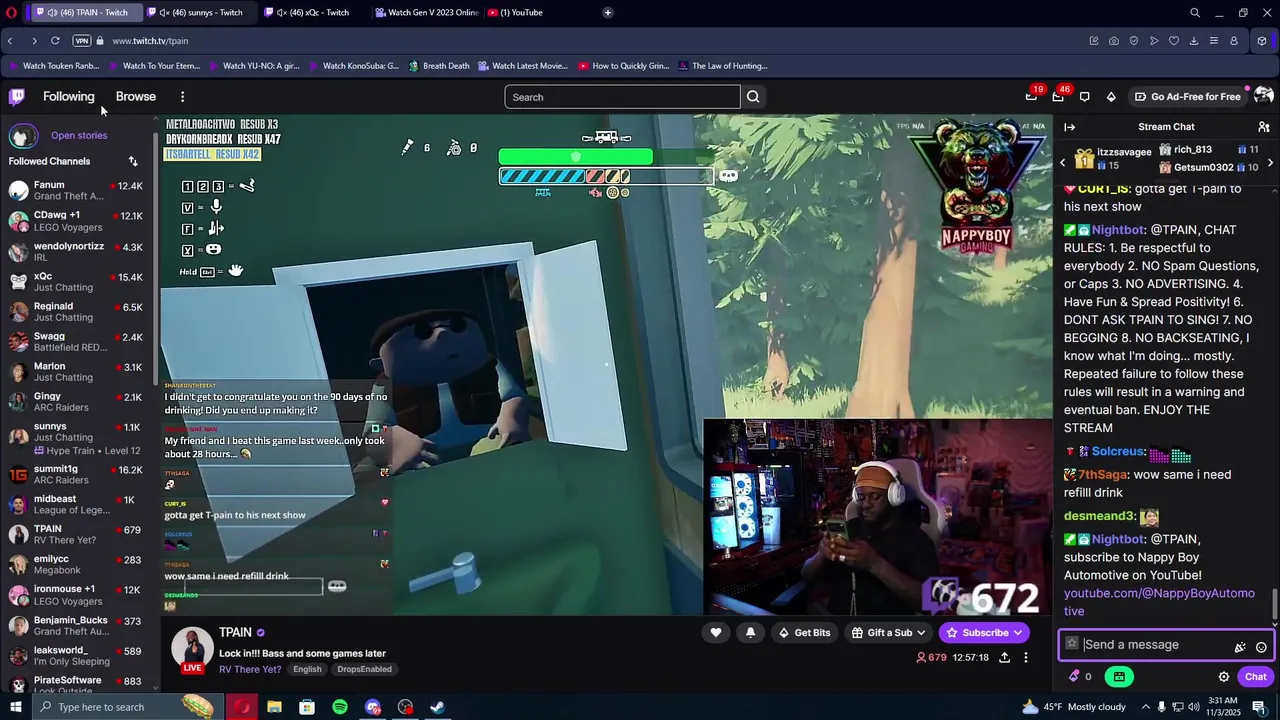Open Steam from the taskbar
Screen dimensions: 1280x720
(x=438, y=707)
